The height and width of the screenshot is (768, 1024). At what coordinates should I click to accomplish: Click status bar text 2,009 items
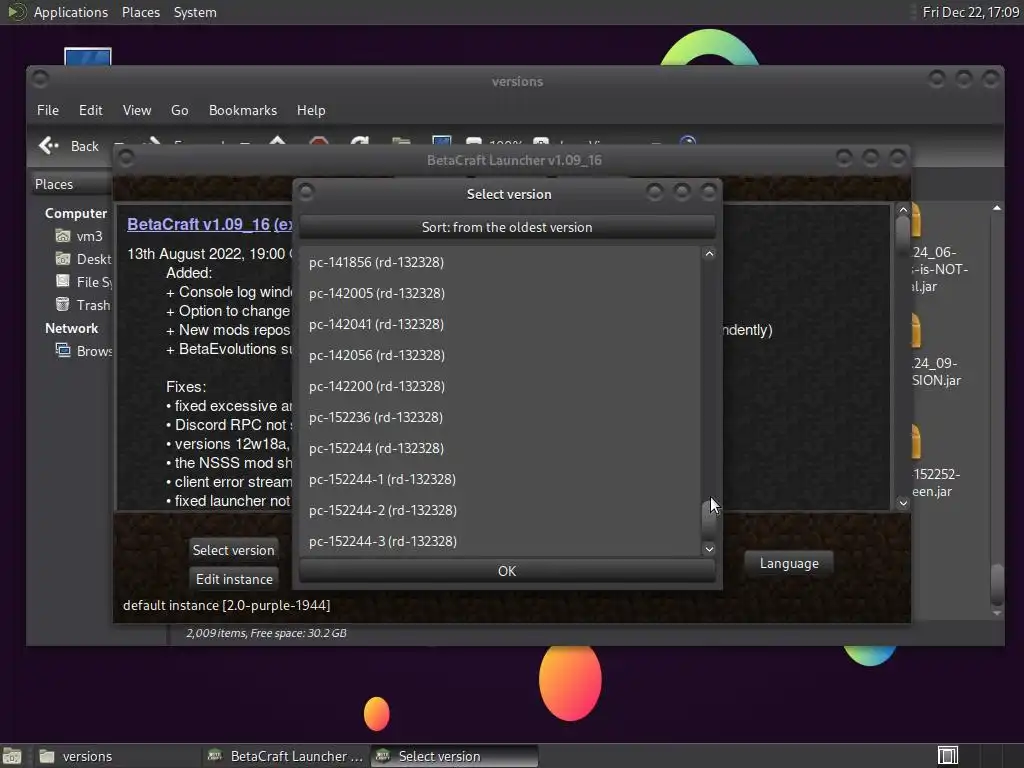pos(266,633)
